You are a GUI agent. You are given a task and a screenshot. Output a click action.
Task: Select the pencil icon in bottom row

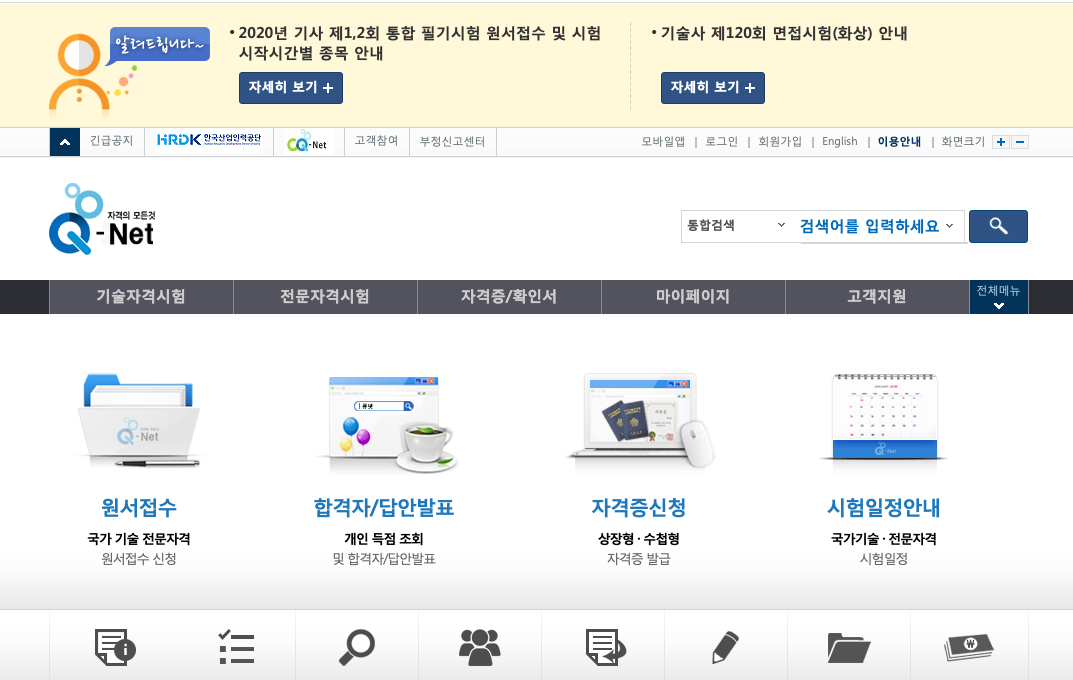(725, 647)
